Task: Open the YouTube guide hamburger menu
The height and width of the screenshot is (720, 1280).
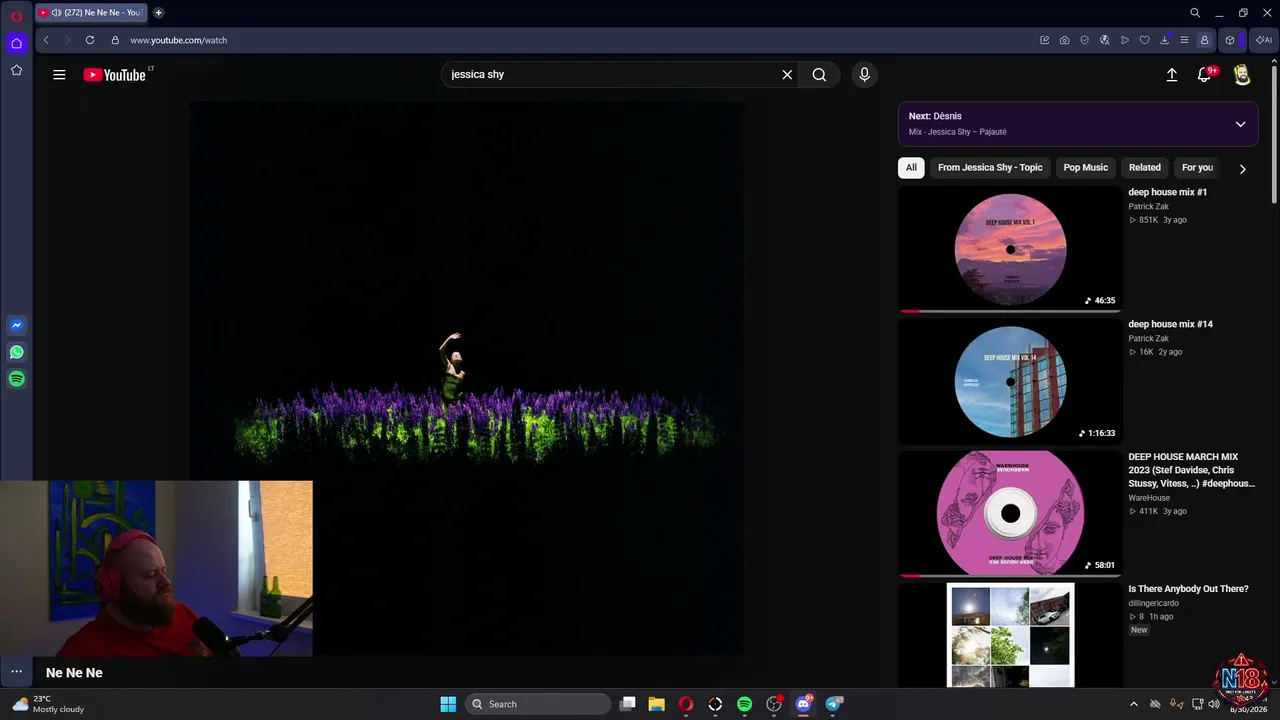Action: (59, 75)
